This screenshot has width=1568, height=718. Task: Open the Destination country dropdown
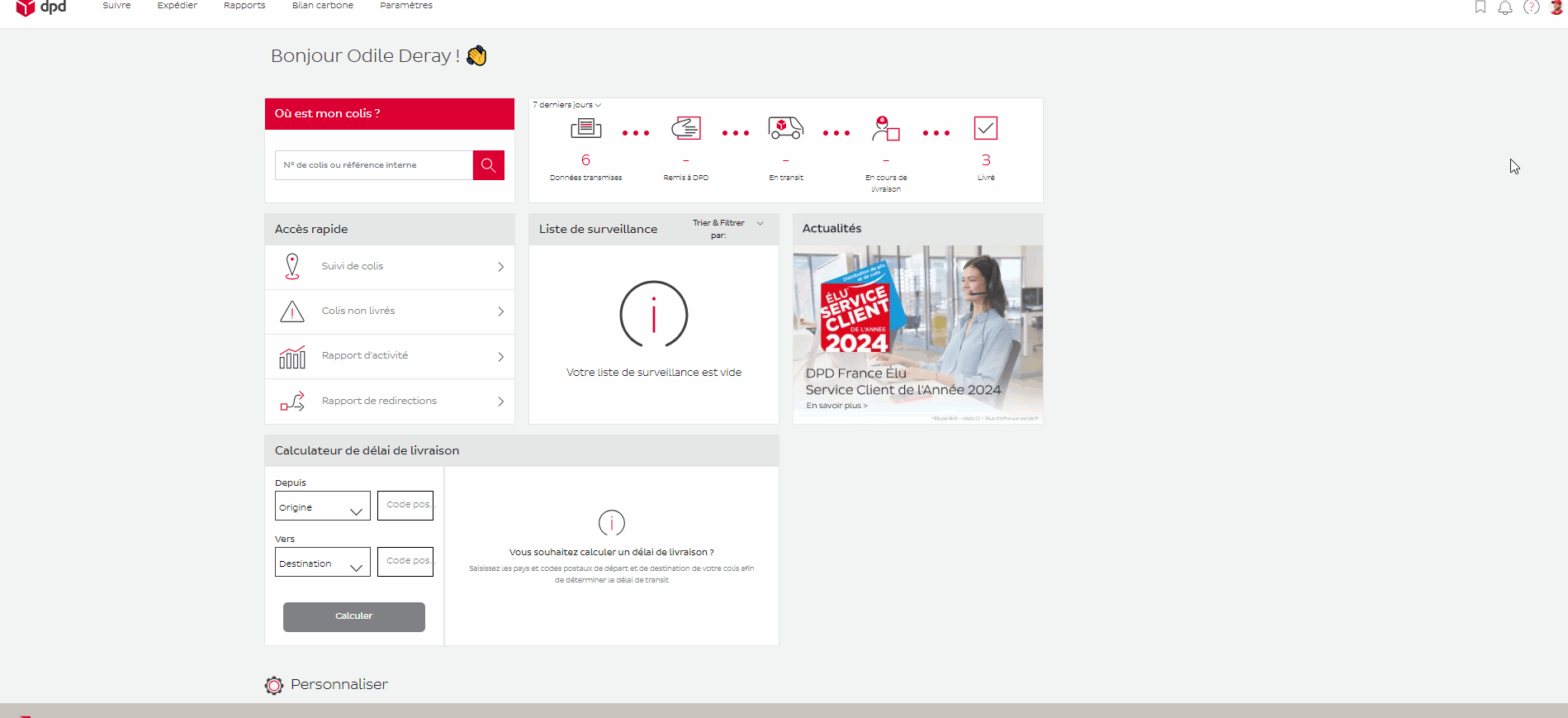(323, 563)
